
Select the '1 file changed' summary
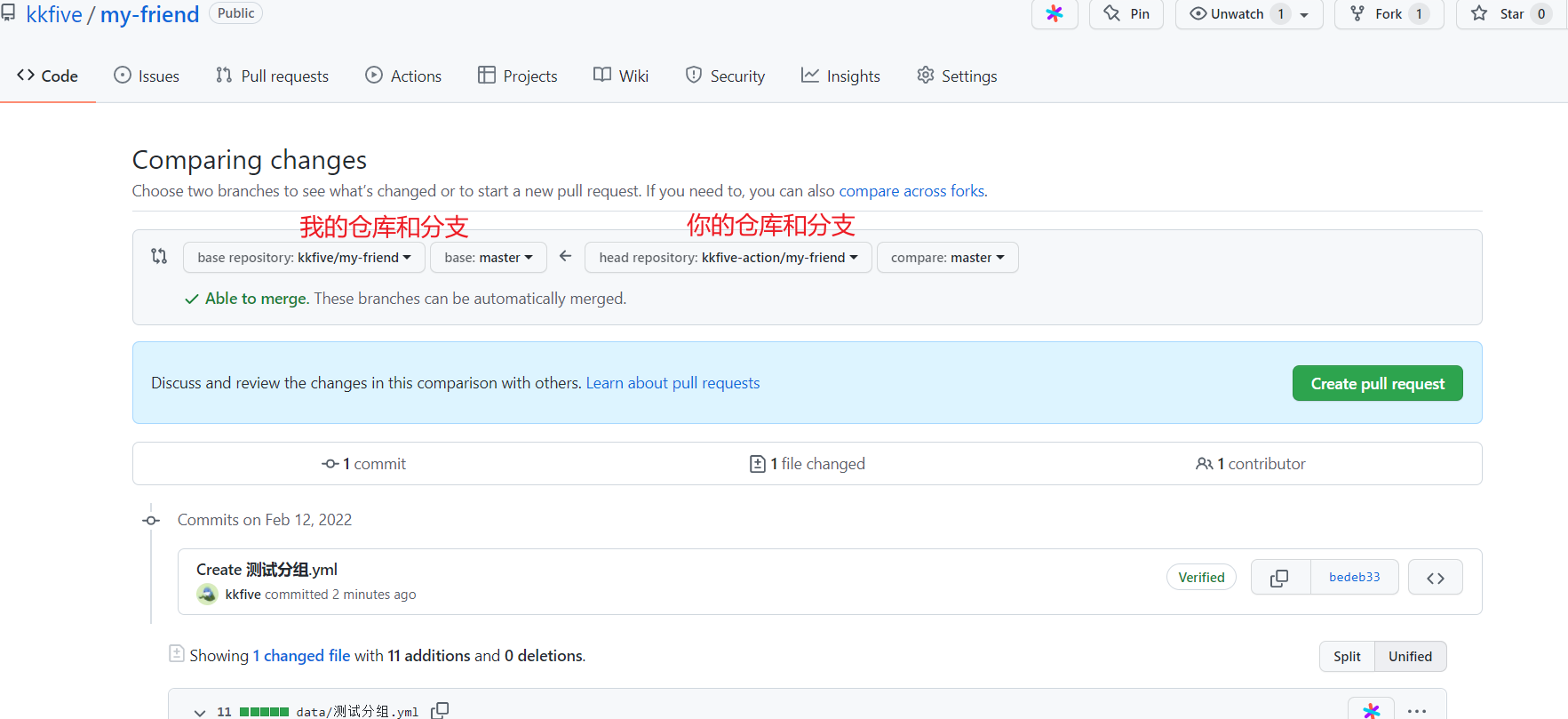[808, 464]
